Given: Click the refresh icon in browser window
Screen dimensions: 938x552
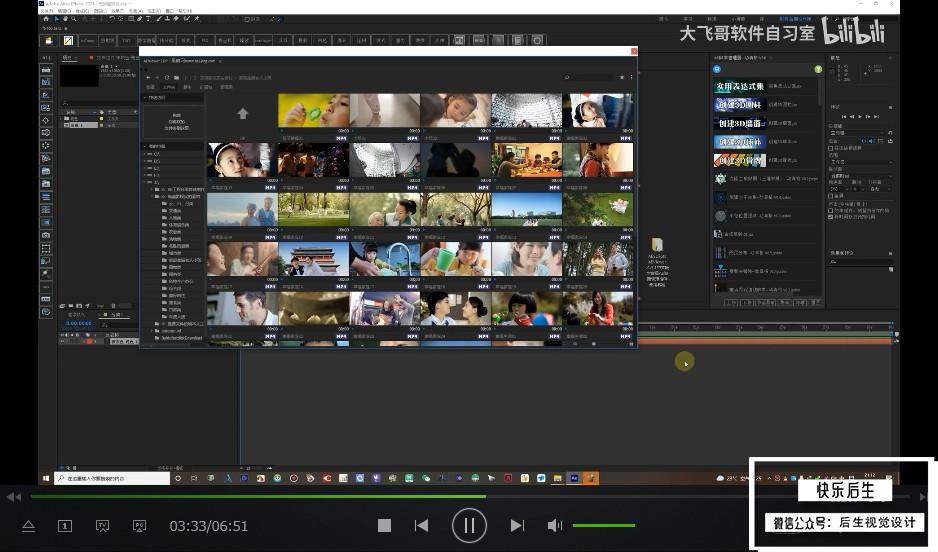Looking at the screenshot, I should click(167, 77).
